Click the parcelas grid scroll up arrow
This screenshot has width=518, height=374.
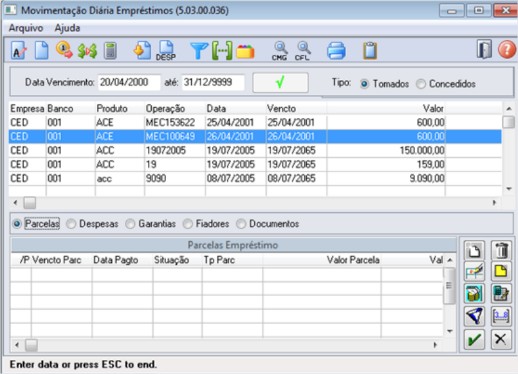[450, 260]
